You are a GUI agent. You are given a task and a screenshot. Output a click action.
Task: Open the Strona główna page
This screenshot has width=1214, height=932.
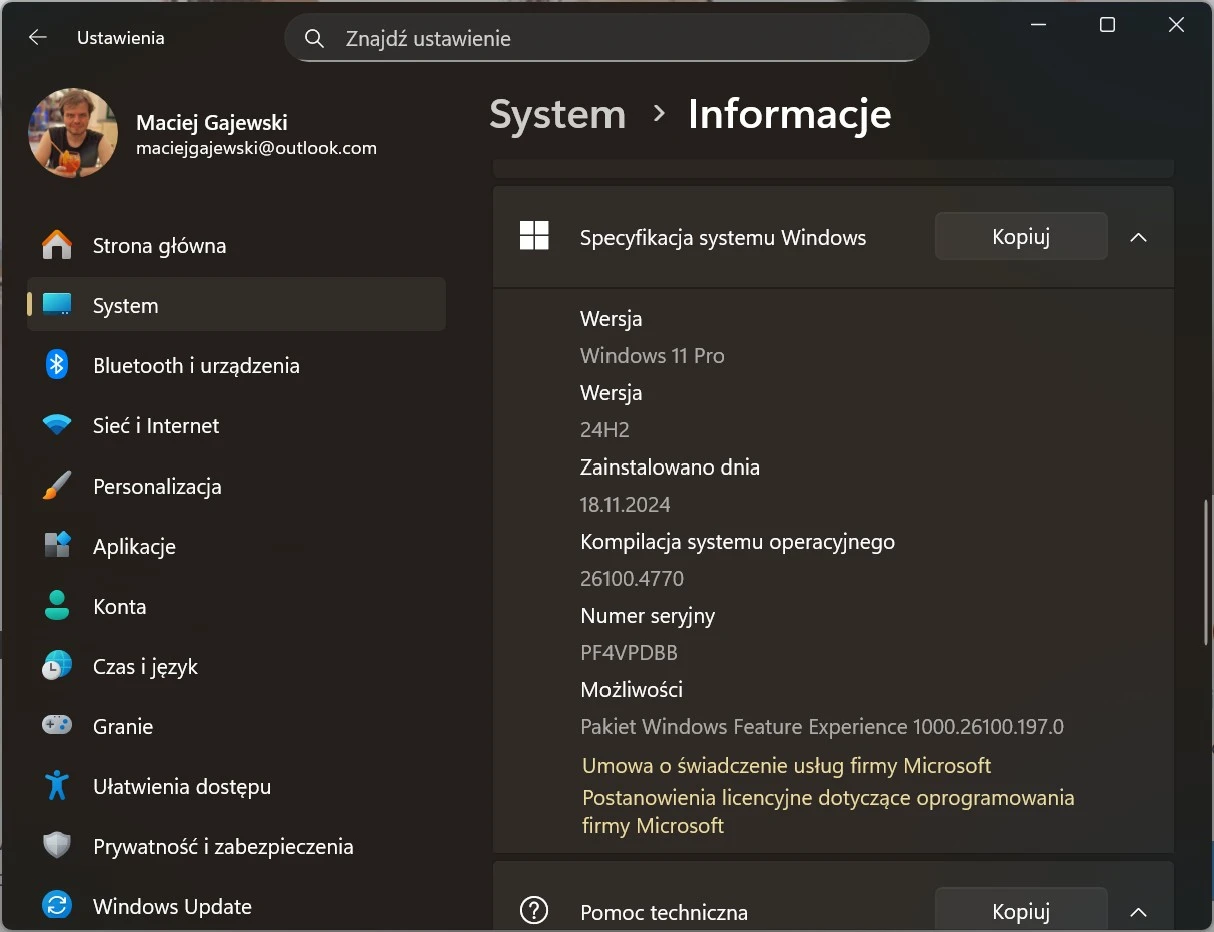(236, 245)
